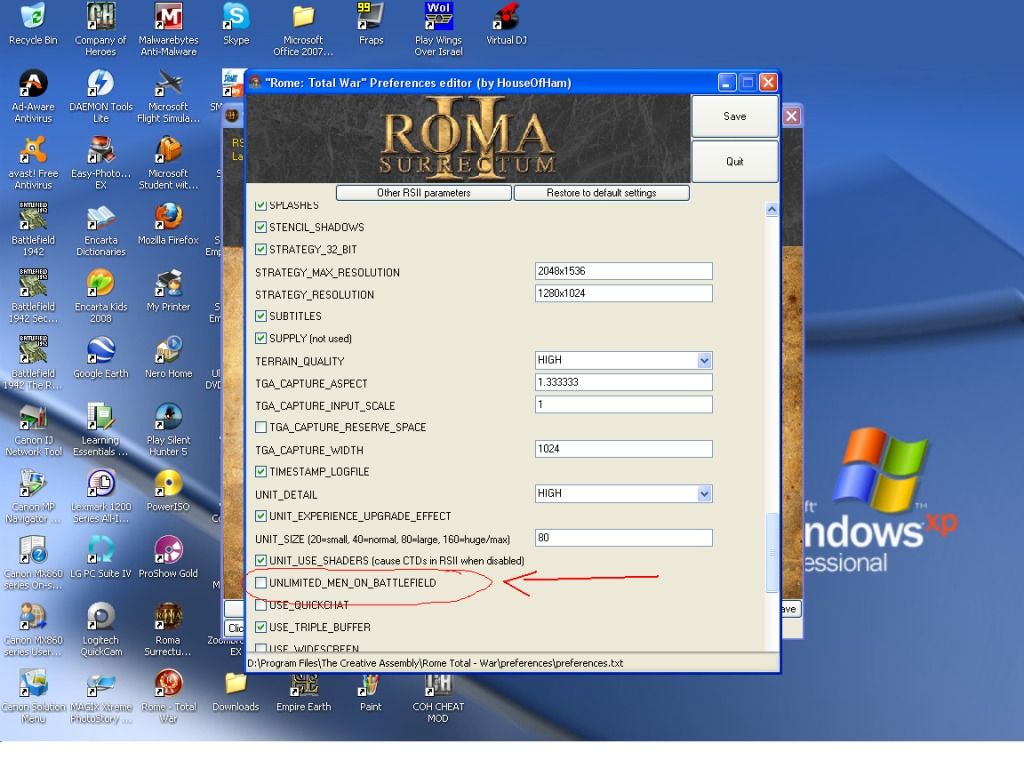Uncheck the SUBTITLES option
The height and width of the screenshot is (768, 1024).
[261, 317]
